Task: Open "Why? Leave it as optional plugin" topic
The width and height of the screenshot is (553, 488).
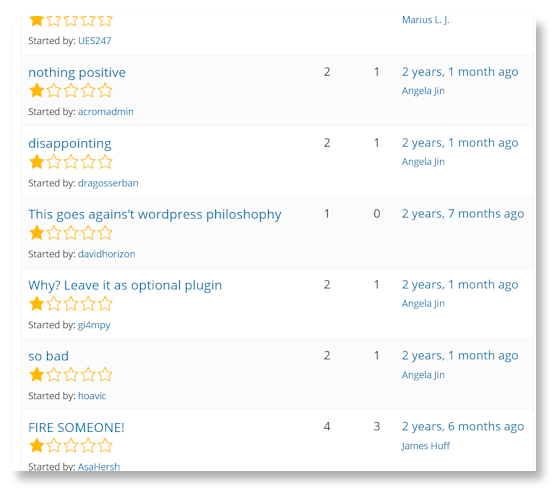Action: [125, 285]
